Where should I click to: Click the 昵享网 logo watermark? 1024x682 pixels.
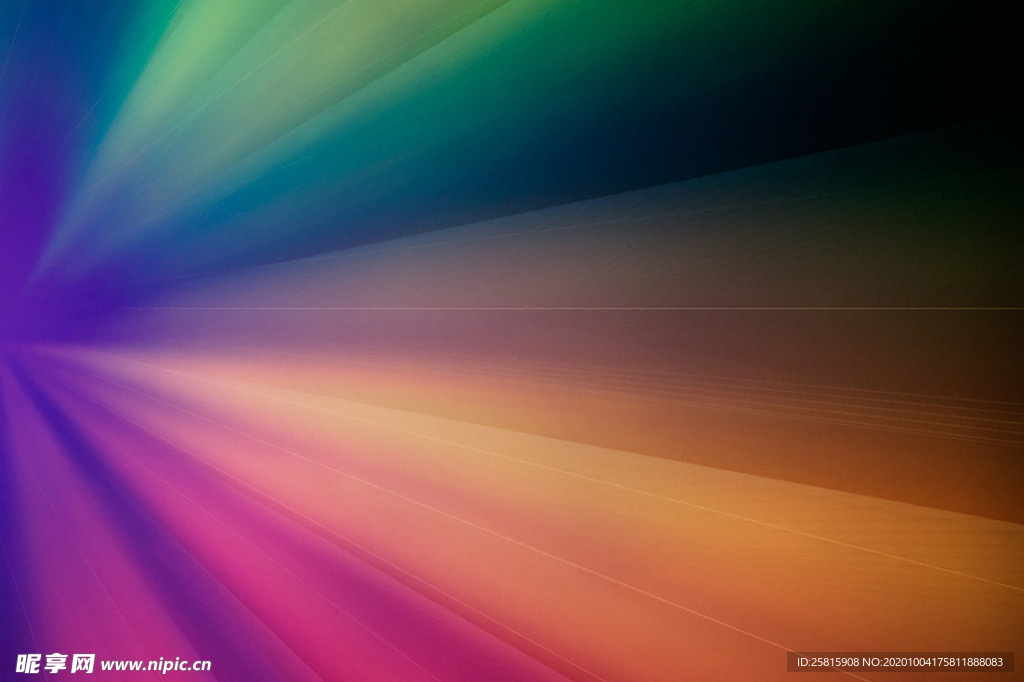[x=55, y=663]
